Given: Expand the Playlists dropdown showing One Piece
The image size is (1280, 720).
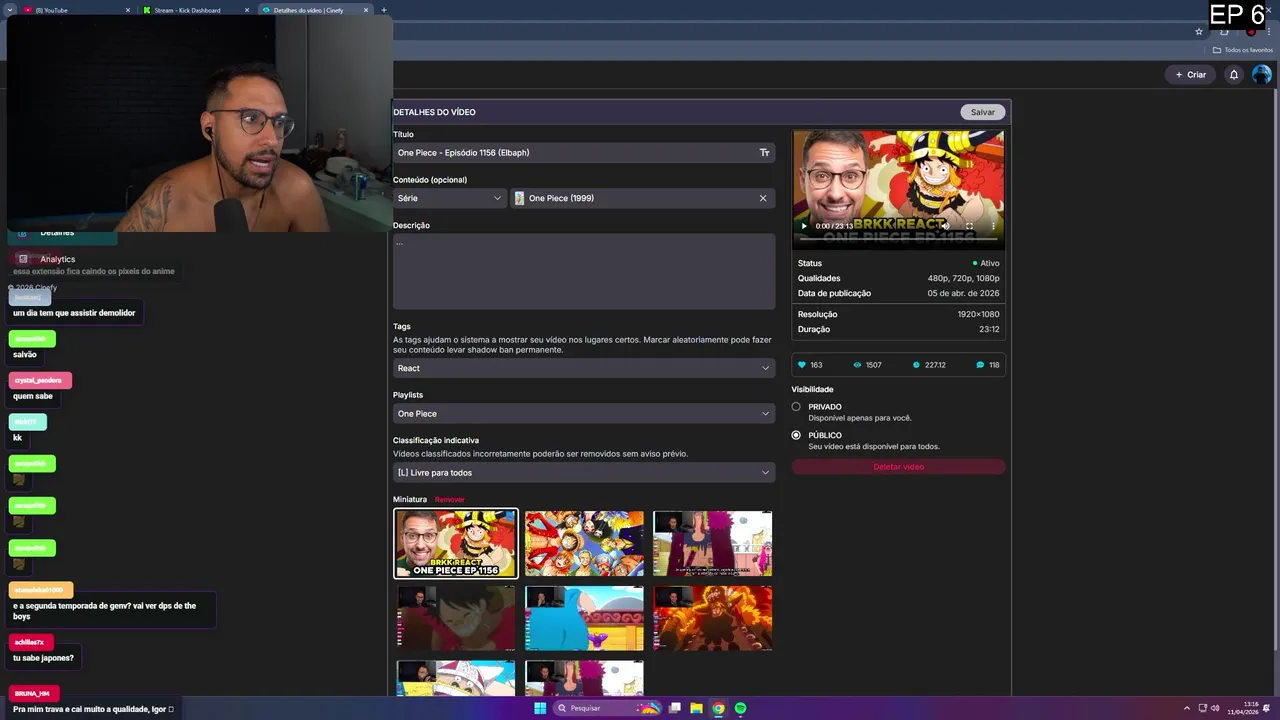Looking at the screenshot, I should click(584, 414).
